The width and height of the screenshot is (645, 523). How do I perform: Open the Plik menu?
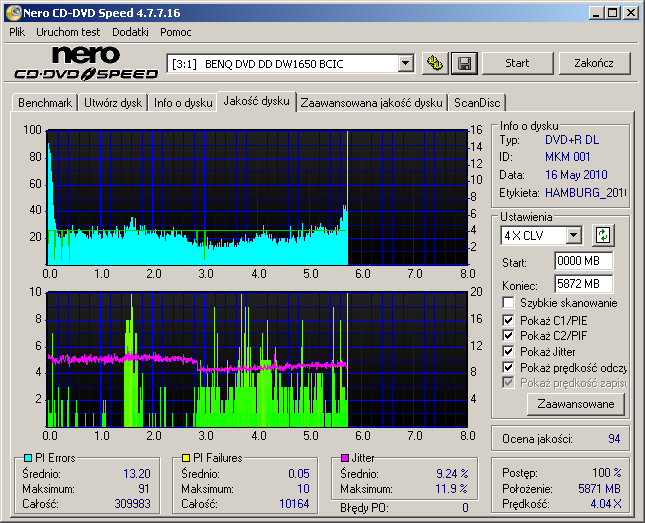(17, 32)
